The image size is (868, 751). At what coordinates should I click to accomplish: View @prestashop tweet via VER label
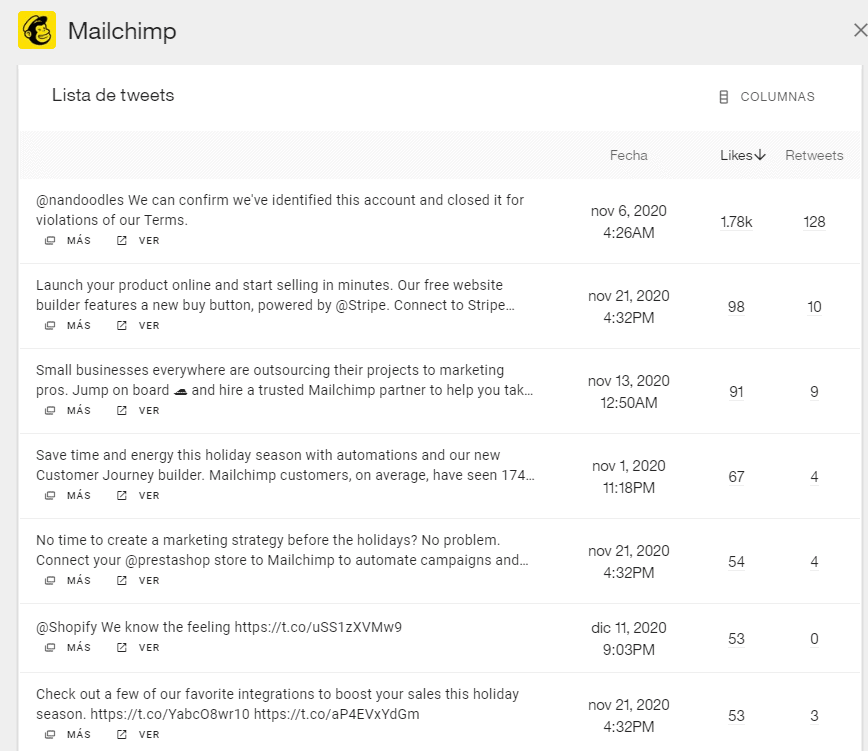tap(149, 581)
